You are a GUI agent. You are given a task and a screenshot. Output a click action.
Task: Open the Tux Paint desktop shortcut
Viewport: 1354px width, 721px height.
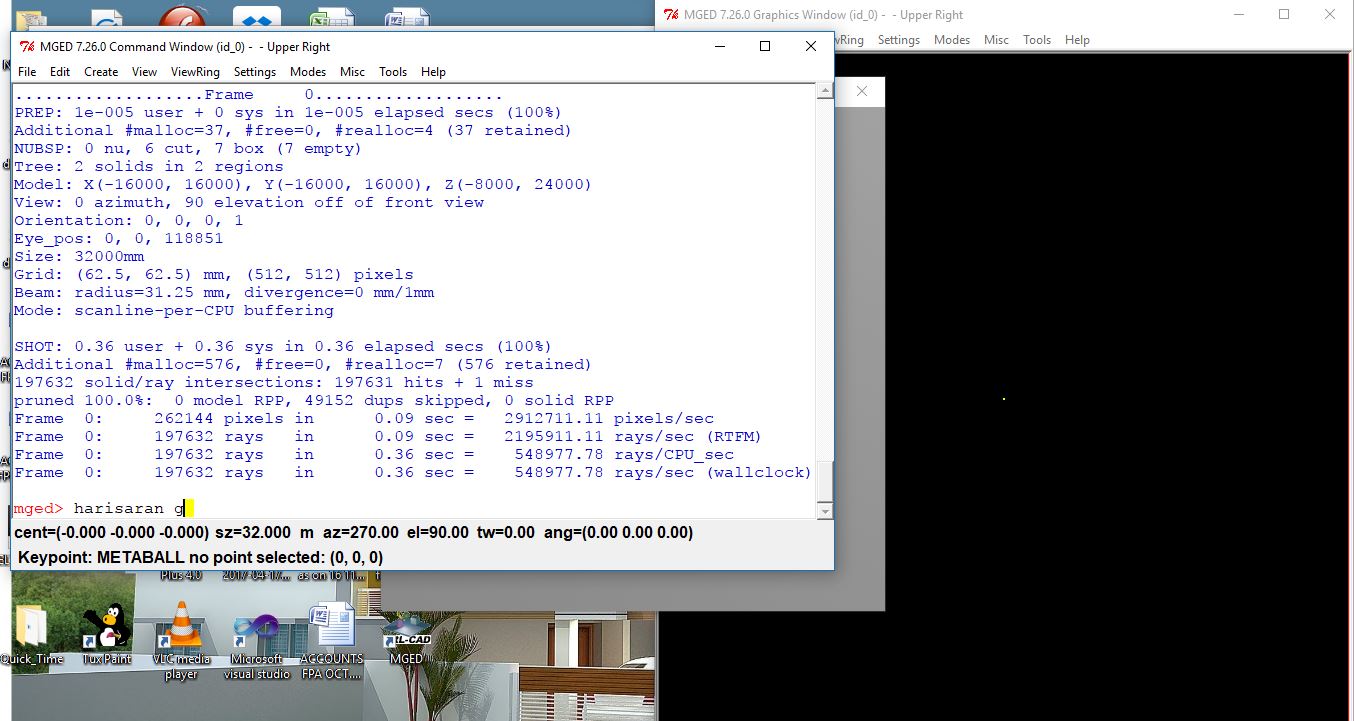pos(107,633)
